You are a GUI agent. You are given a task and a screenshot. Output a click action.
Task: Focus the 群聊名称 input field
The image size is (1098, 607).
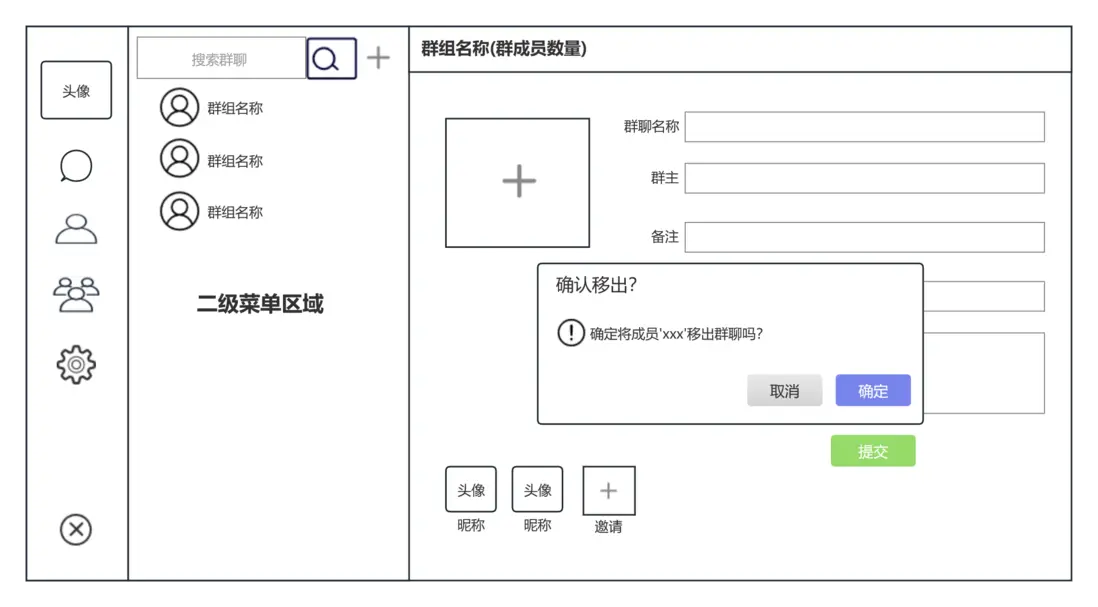point(864,127)
